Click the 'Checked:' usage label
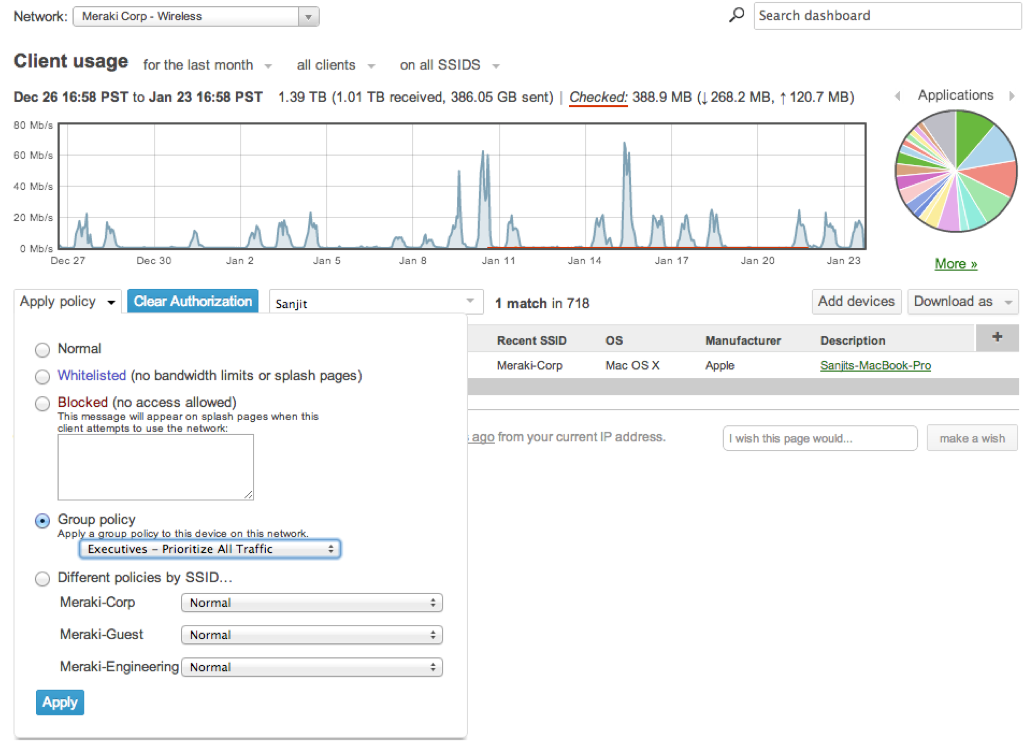This screenshot has height=741, width=1031. point(598,97)
